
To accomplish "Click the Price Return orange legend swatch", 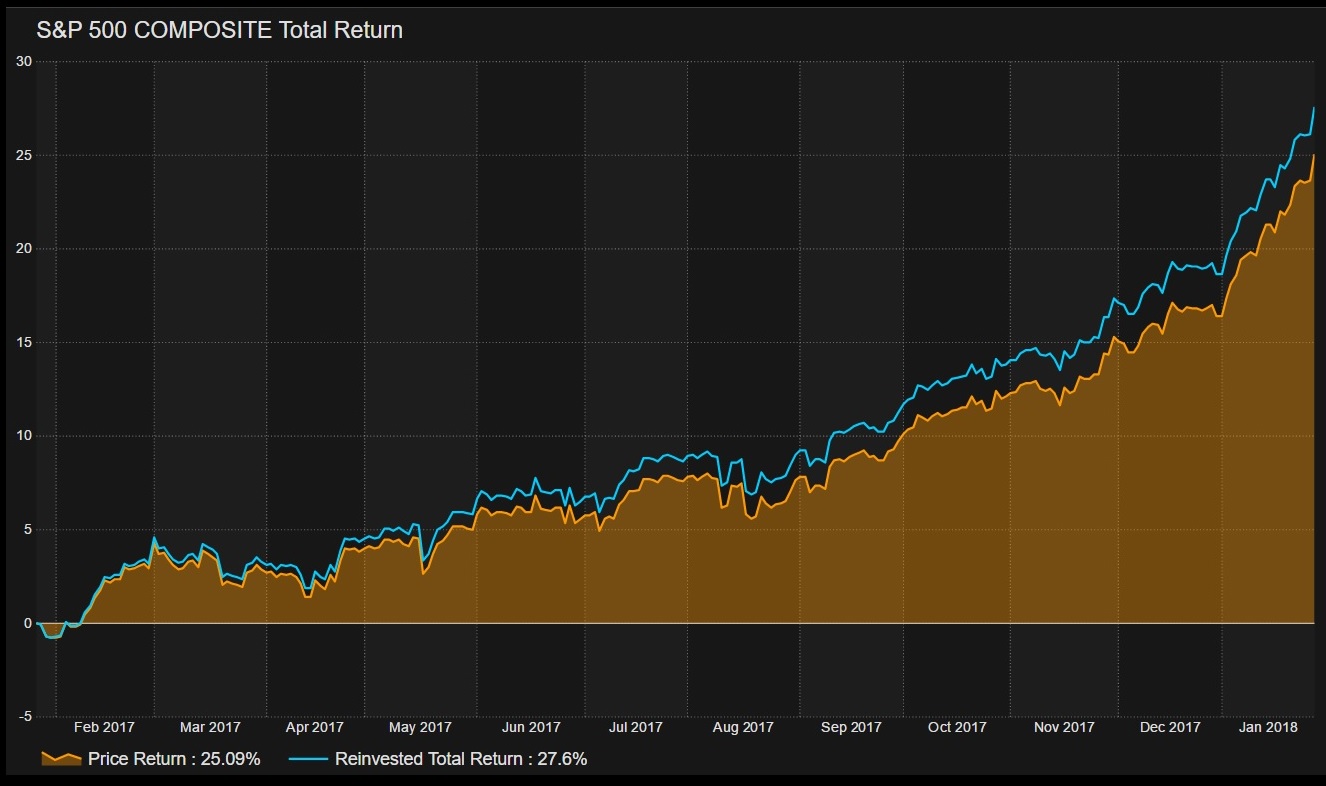I will tap(61, 758).
